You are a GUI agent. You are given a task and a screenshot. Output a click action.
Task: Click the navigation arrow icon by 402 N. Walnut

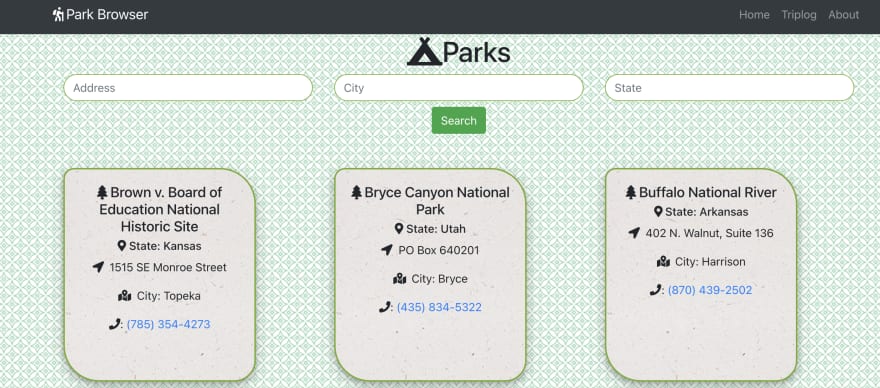click(634, 233)
